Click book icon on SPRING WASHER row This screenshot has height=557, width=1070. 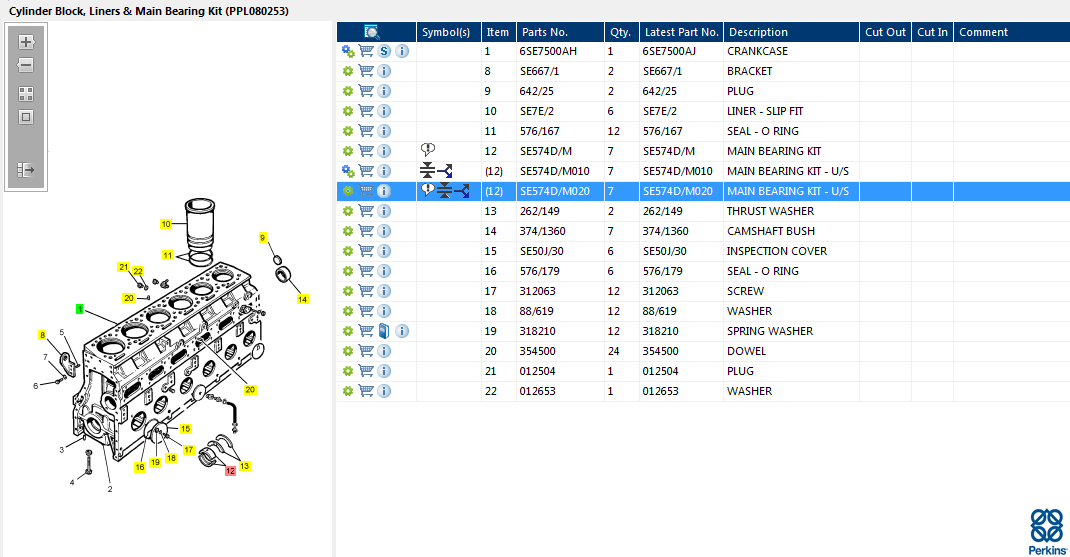384,331
